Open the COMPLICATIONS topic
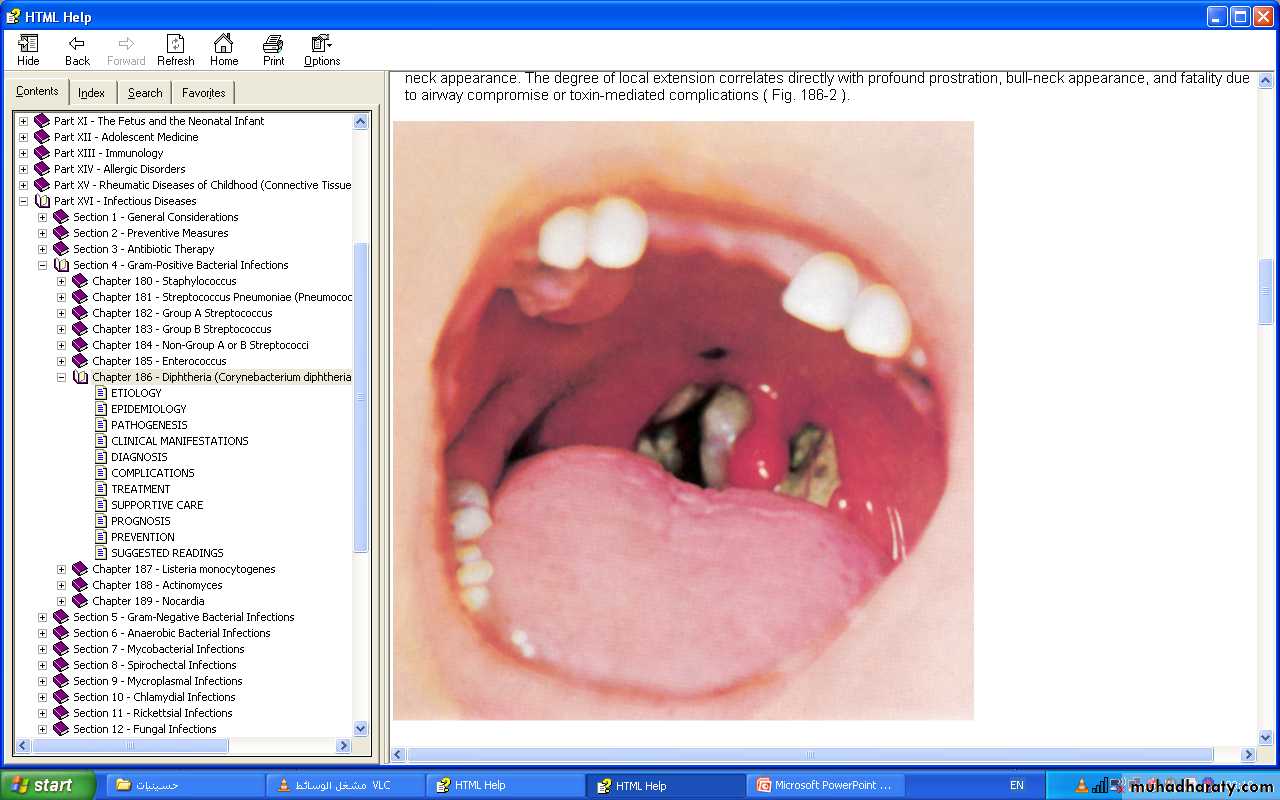Image resolution: width=1280 pixels, height=800 pixels. click(x=152, y=473)
